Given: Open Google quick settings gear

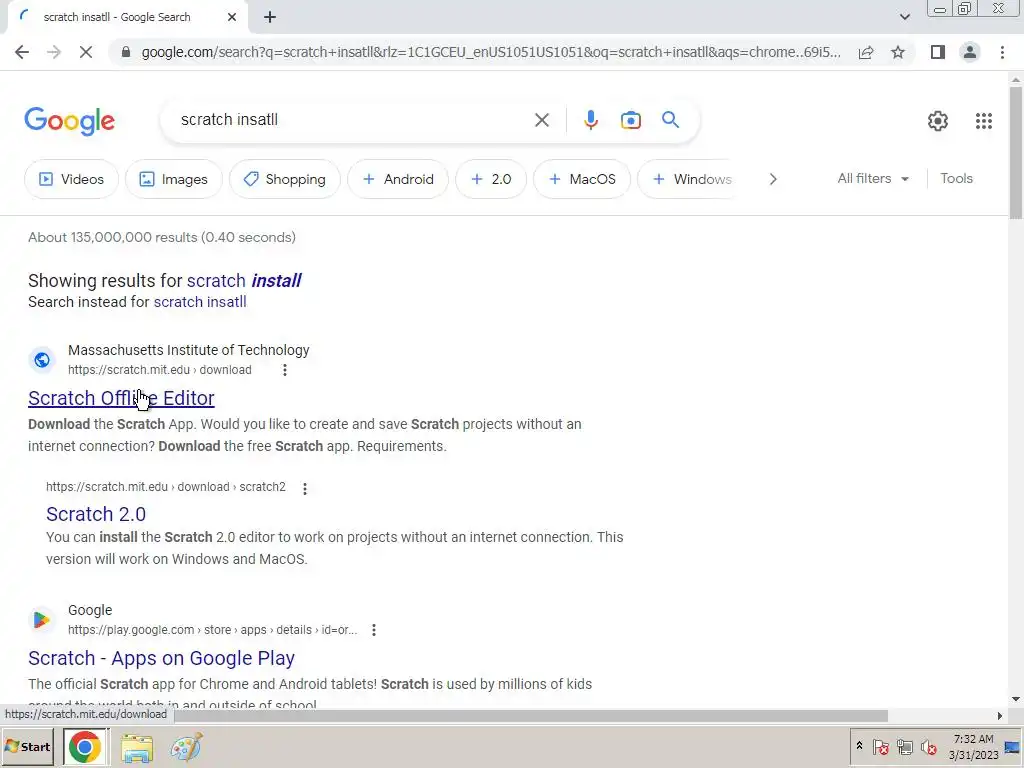Looking at the screenshot, I should 938,121.
